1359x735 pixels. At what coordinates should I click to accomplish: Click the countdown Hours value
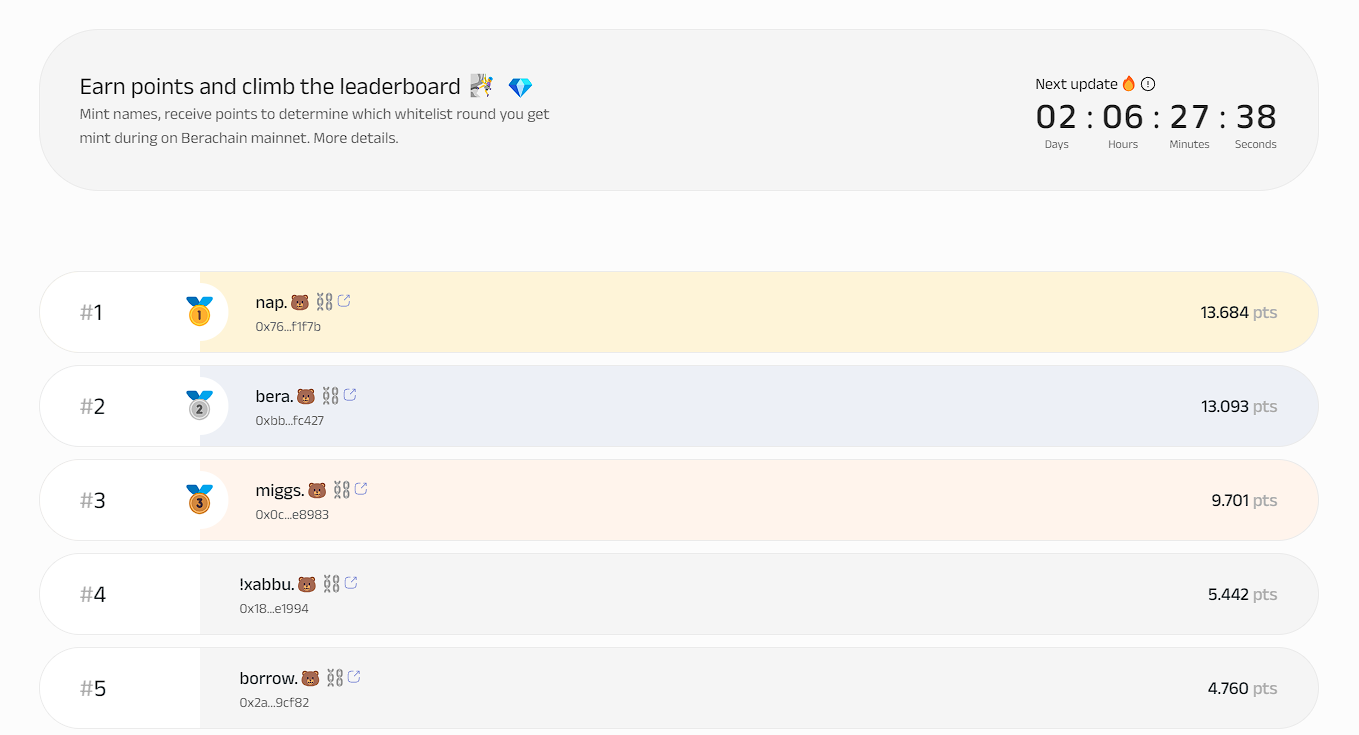click(1122, 117)
